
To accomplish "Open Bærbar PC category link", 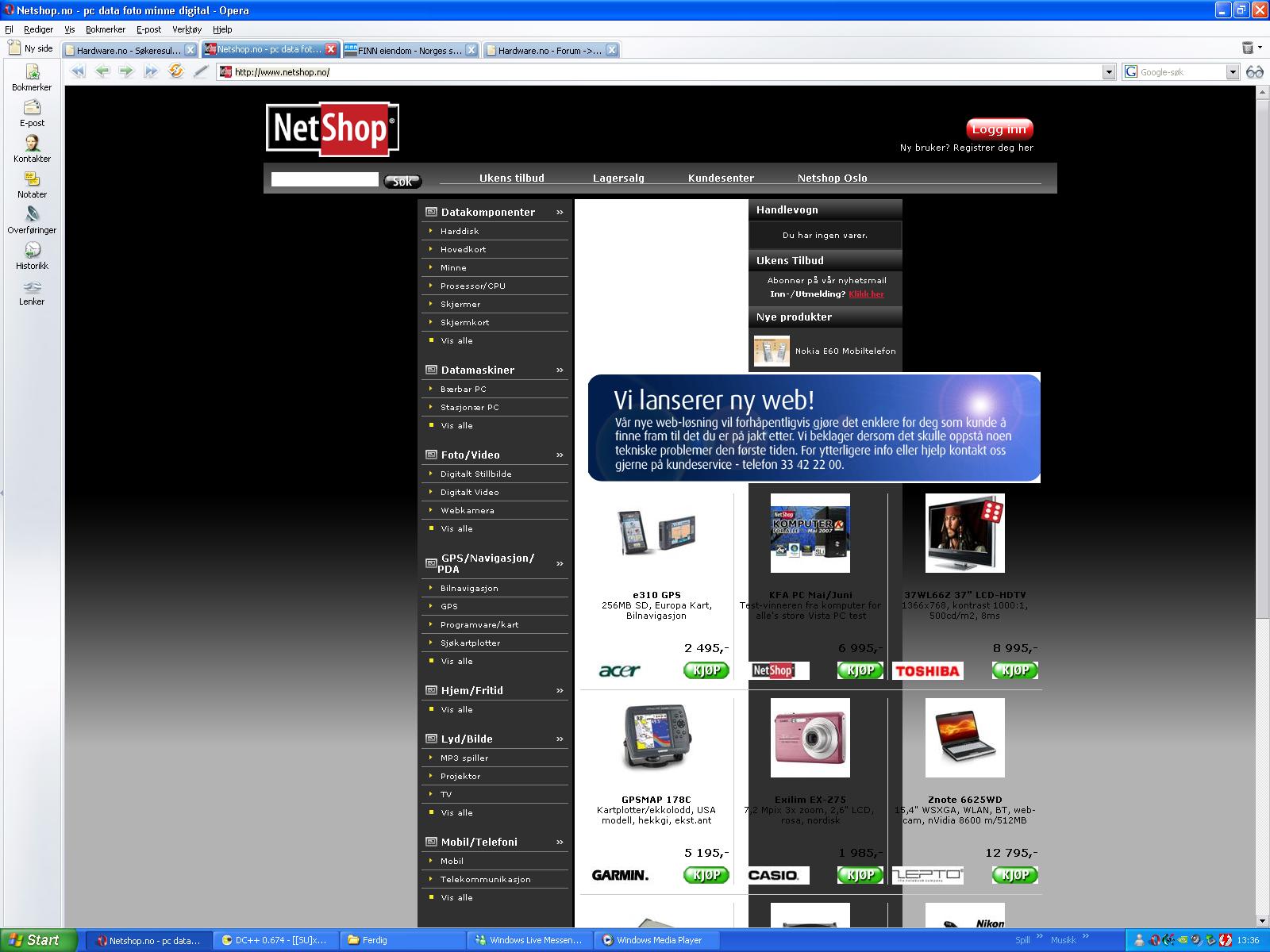I will coord(463,389).
